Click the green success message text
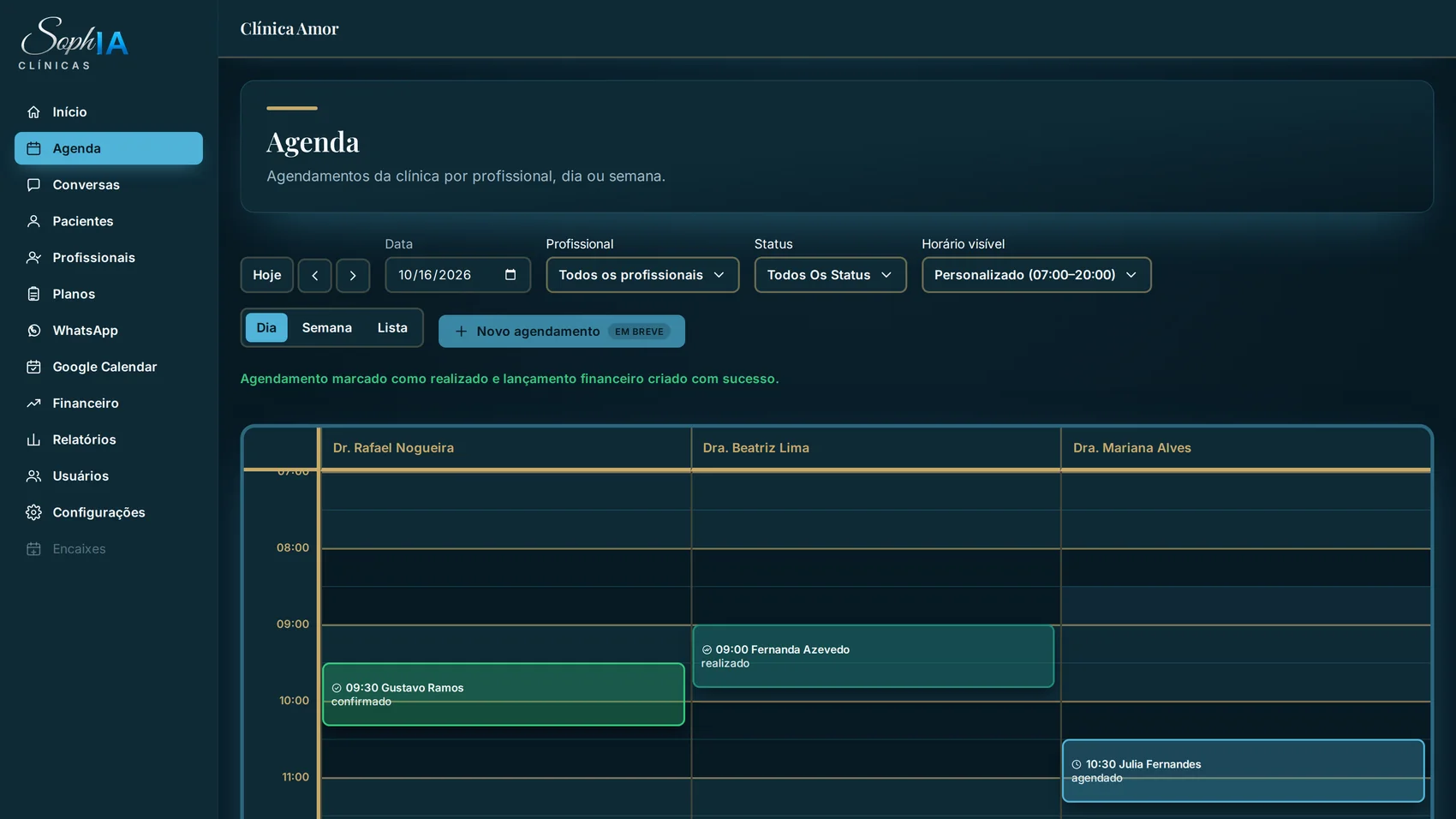Image resolution: width=1456 pixels, height=819 pixels. point(510,379)
